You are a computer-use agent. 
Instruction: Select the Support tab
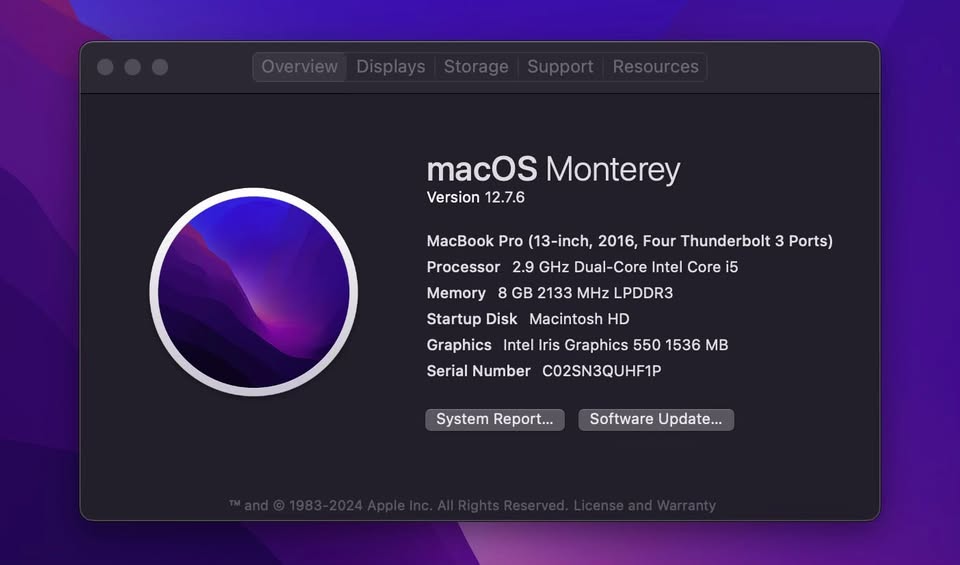[560, 67]
